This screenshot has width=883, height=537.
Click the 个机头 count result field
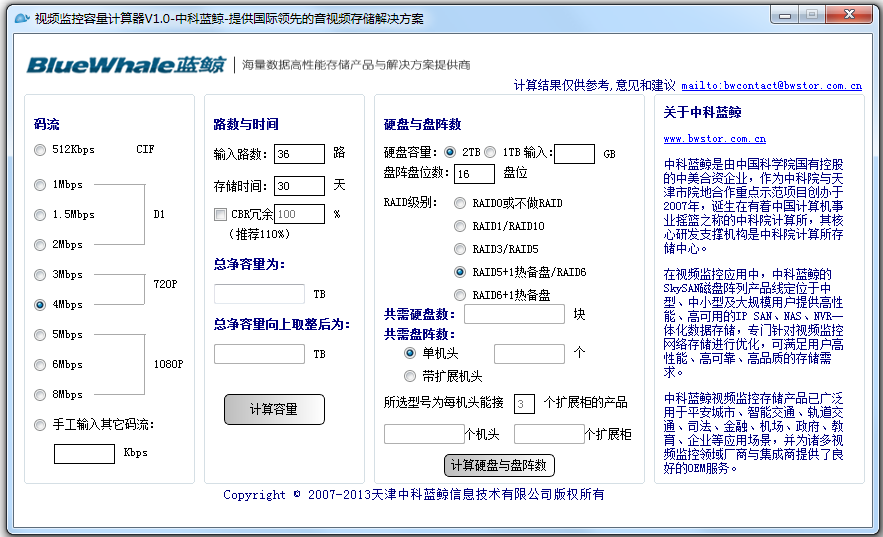tap(424, 434)
